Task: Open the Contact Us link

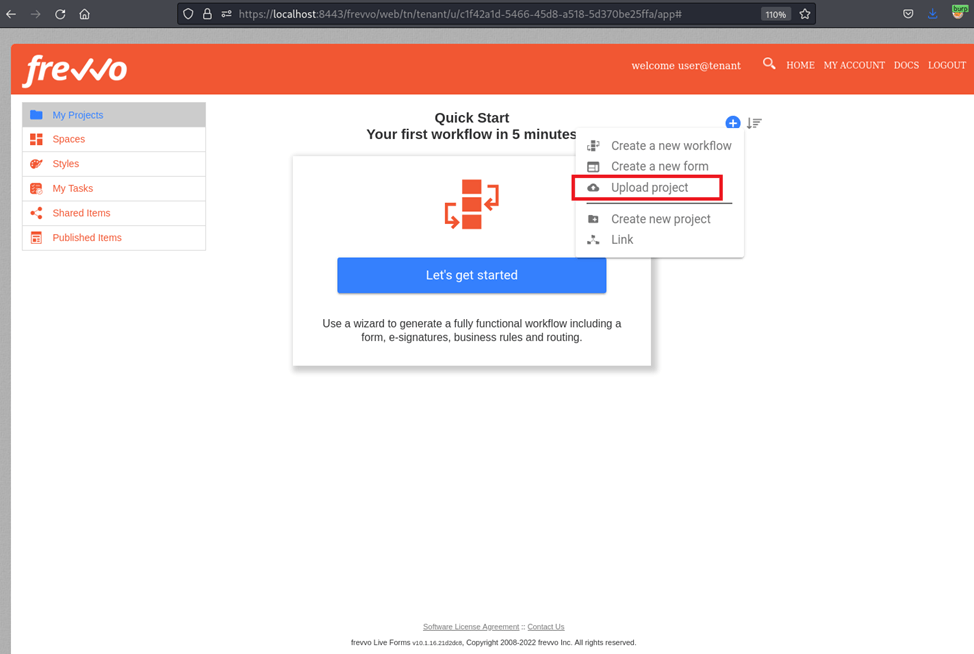Action: pos(545,626)
